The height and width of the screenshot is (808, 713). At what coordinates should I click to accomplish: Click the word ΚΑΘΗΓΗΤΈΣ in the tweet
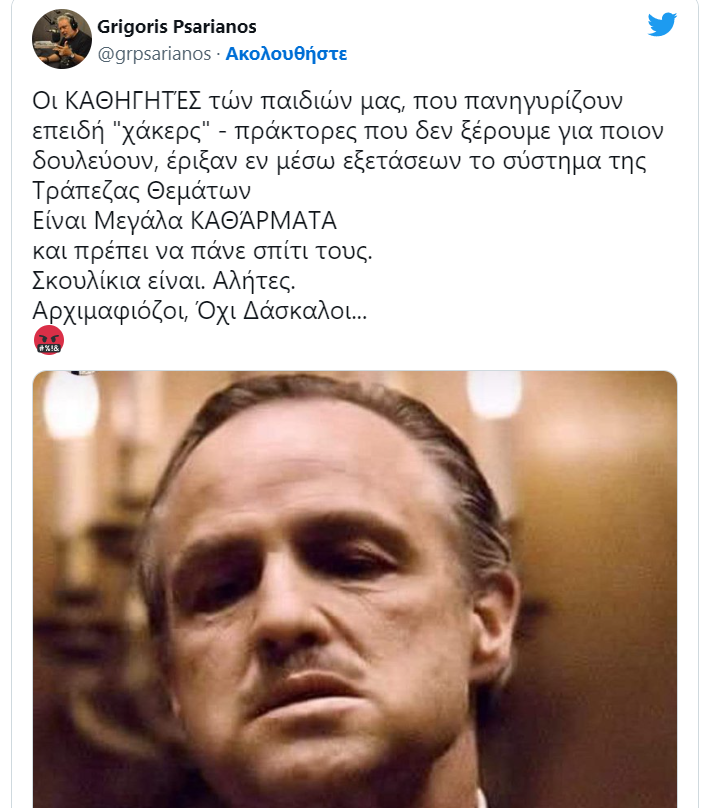(x=133, y=101)
